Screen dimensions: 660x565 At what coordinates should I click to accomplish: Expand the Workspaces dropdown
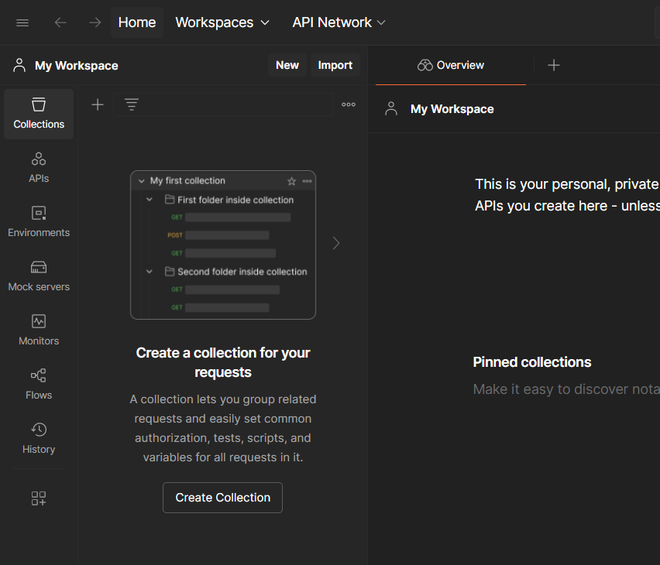(222, 22)
